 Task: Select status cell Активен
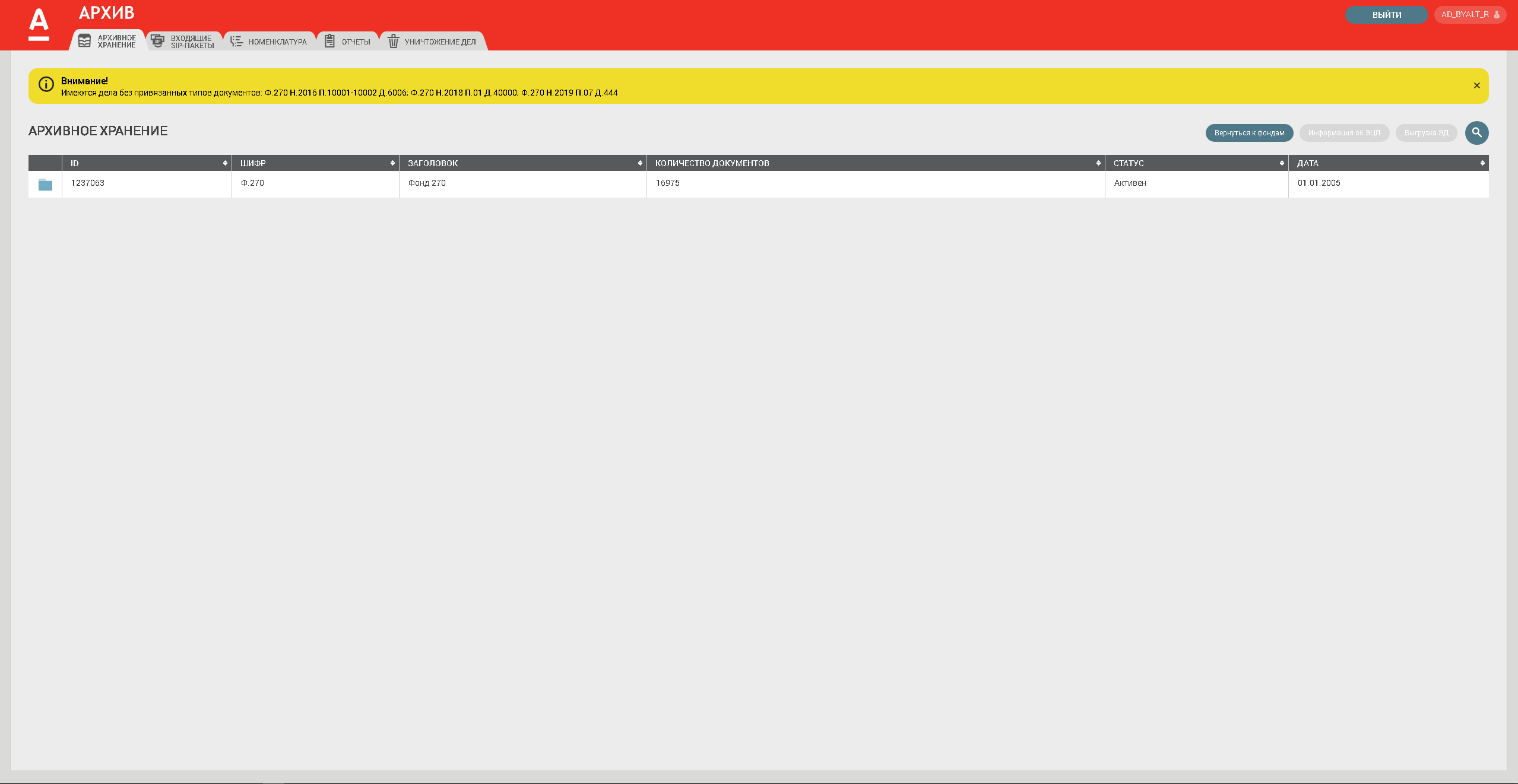(x=1196, y=183)
